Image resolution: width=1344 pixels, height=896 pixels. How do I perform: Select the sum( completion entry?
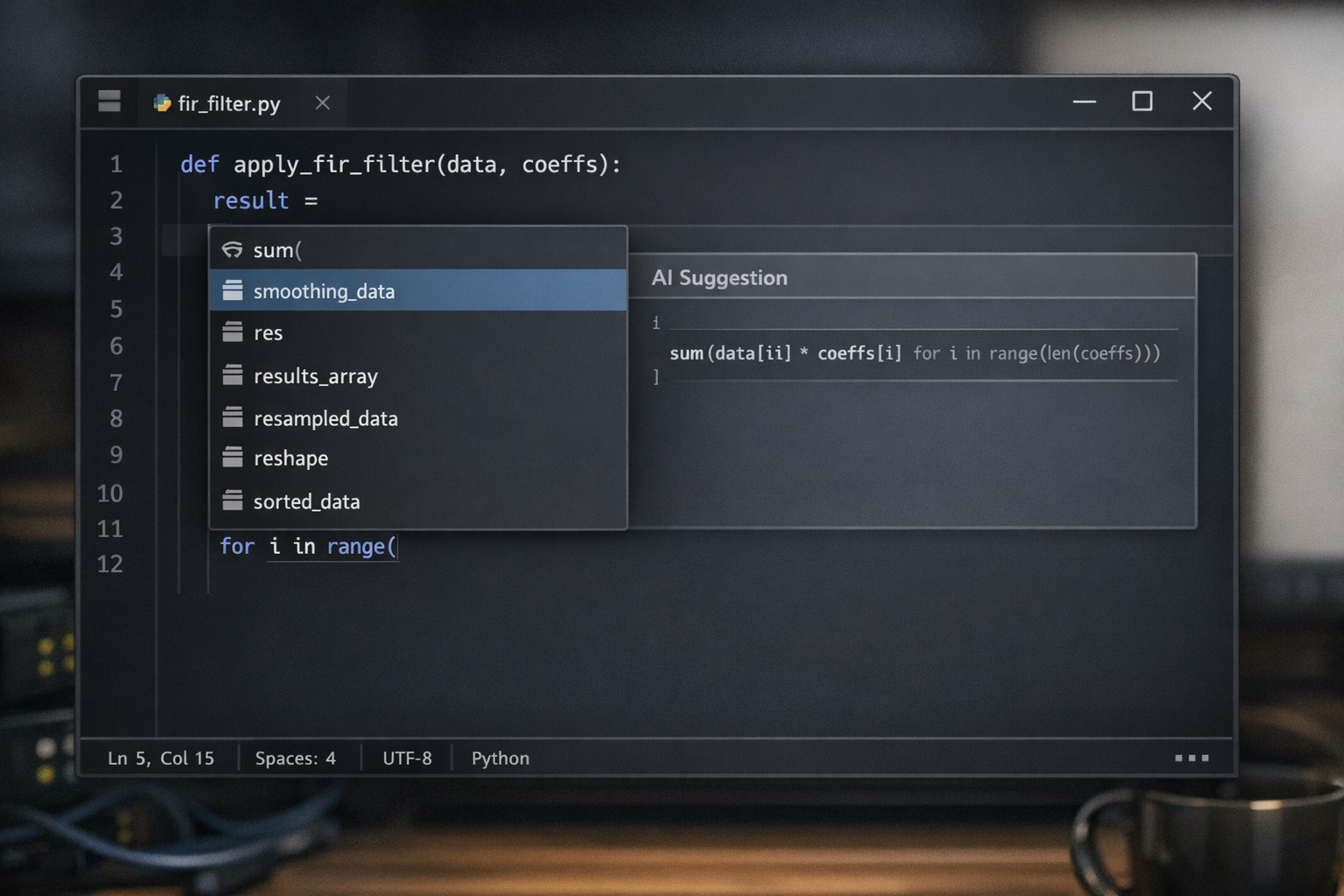coord(277,248)
